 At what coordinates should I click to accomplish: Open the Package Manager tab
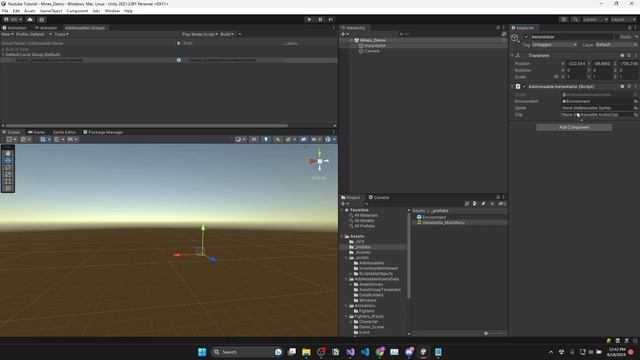tap(103, 132)
